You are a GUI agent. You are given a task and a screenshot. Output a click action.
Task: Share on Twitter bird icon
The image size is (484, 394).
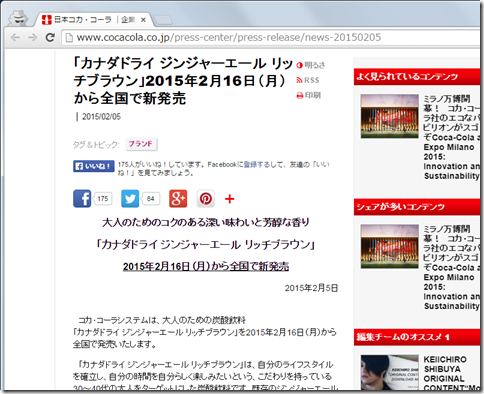pyautogui.click(x=130, y=199)
